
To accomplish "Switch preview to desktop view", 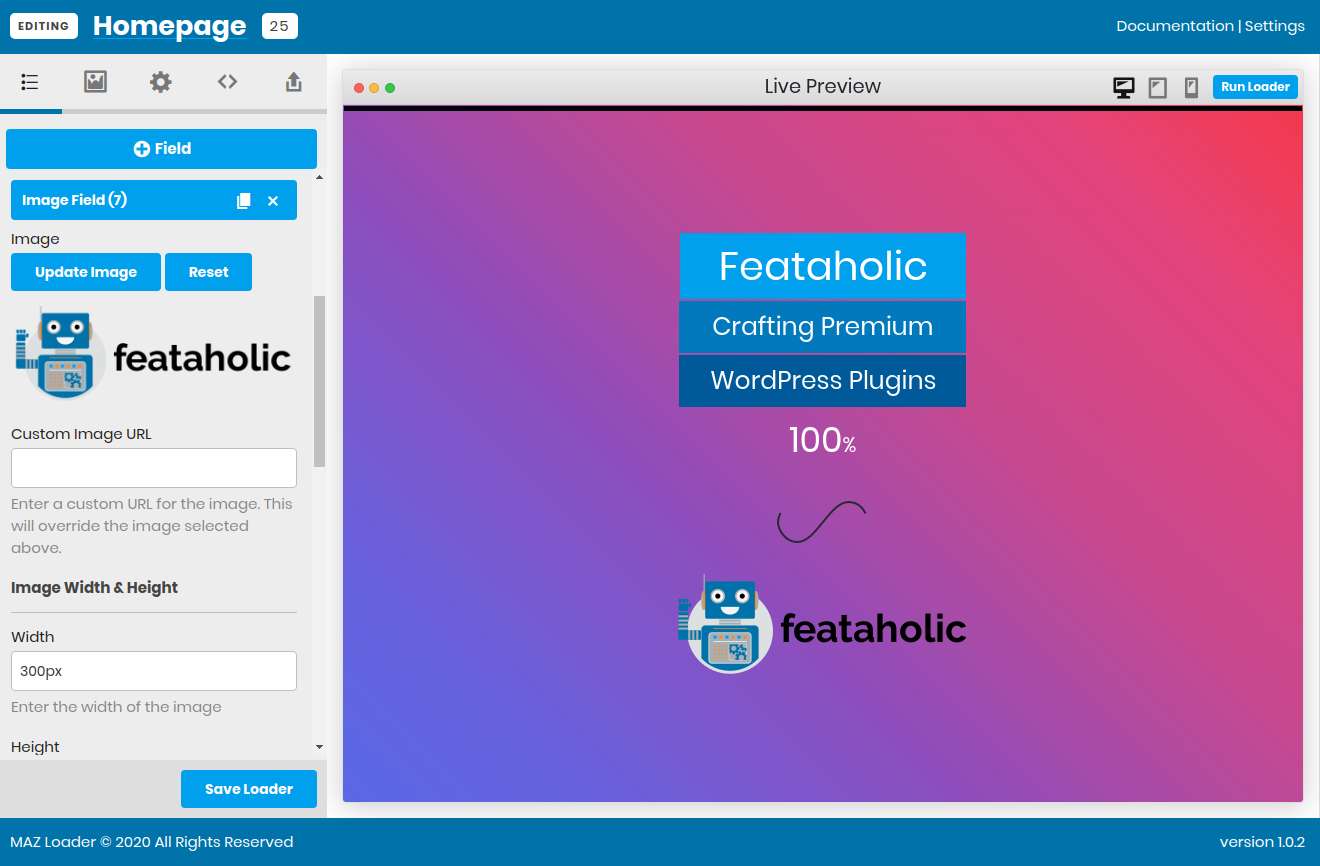I will [x=1124, y=87].
